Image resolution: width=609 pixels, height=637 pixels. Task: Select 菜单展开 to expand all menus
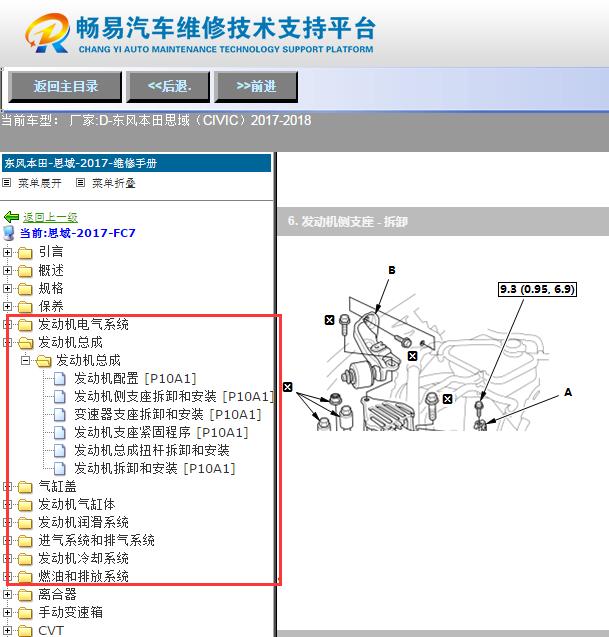(x=39, y=183)
